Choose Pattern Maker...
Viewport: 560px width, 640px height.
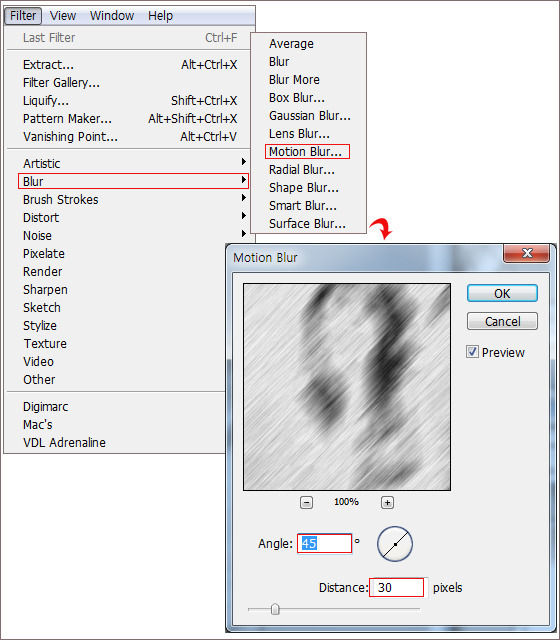click(x=128, y=118)
